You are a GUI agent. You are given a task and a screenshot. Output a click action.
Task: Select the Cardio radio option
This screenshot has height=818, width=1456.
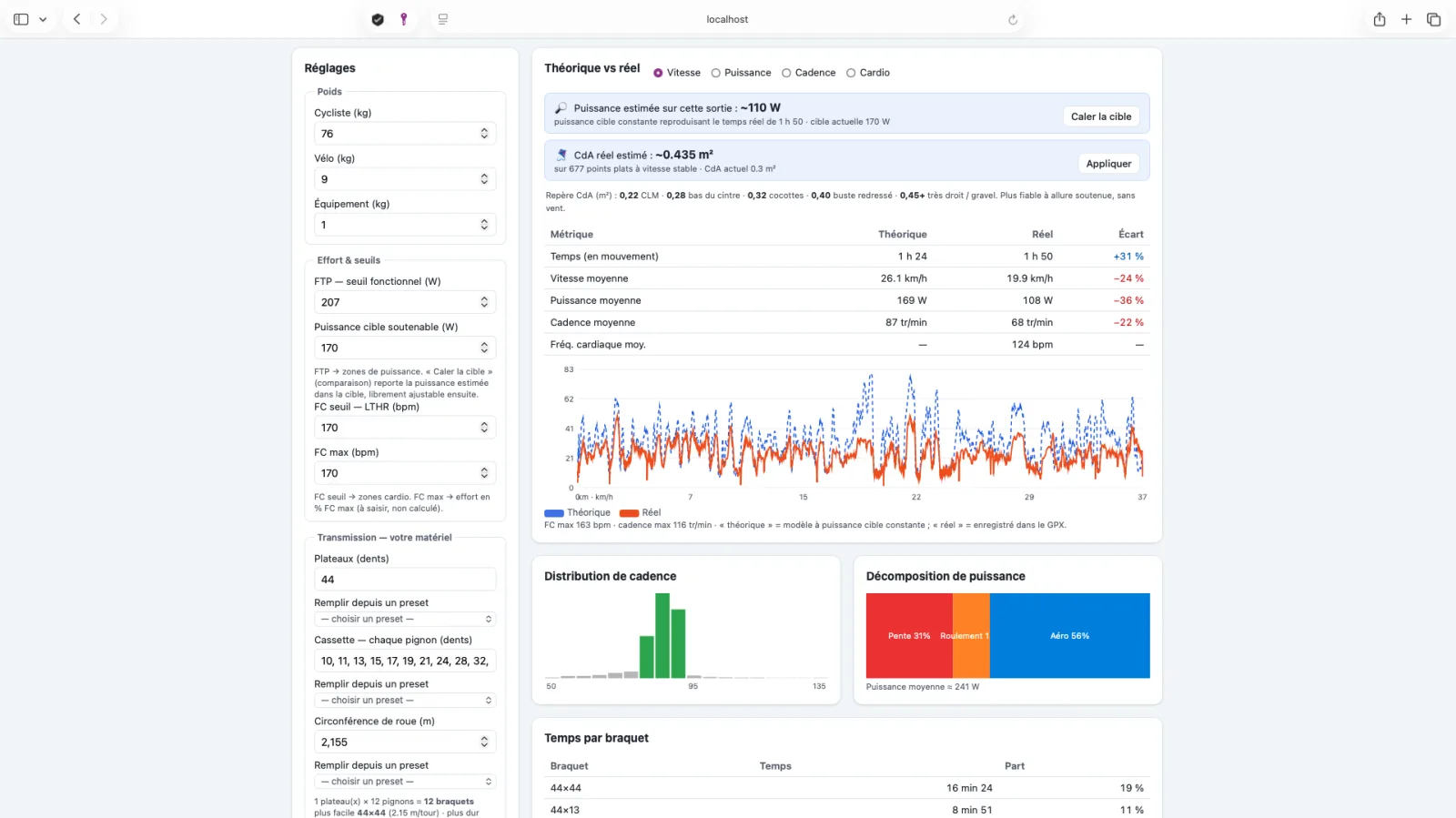(868, 73)
